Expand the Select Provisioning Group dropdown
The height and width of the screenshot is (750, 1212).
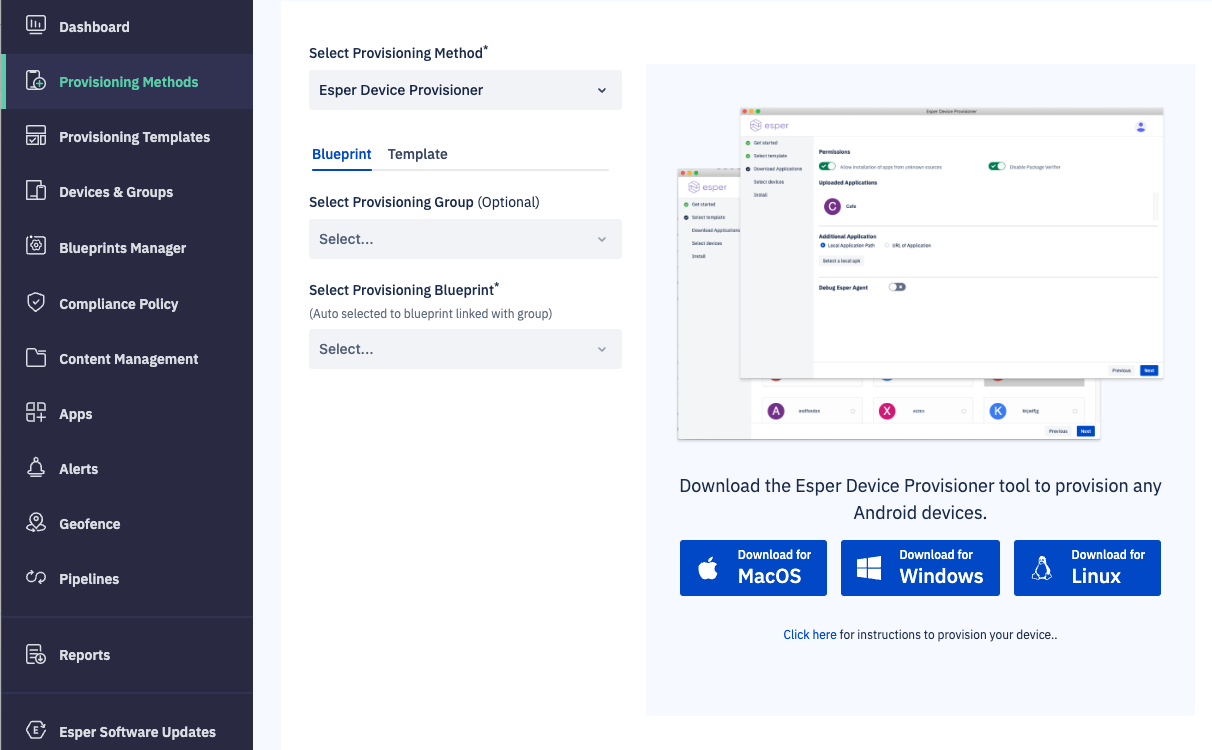(465, 239)
